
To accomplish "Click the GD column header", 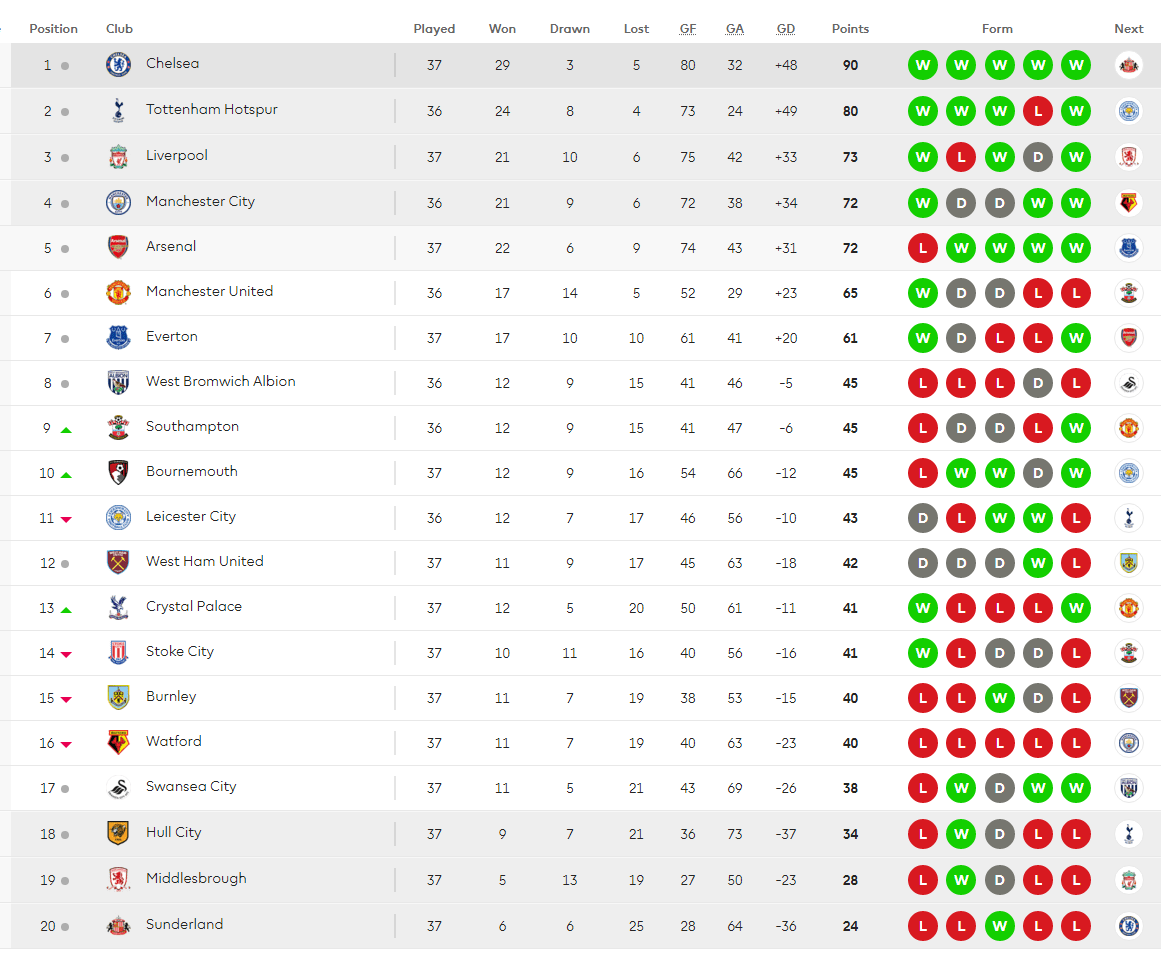I will [786, 29].
